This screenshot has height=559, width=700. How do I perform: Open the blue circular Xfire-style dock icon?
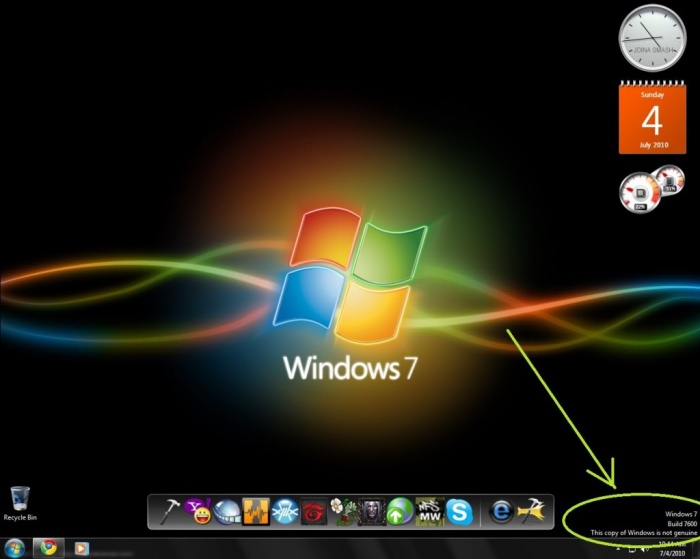(285, 512)
